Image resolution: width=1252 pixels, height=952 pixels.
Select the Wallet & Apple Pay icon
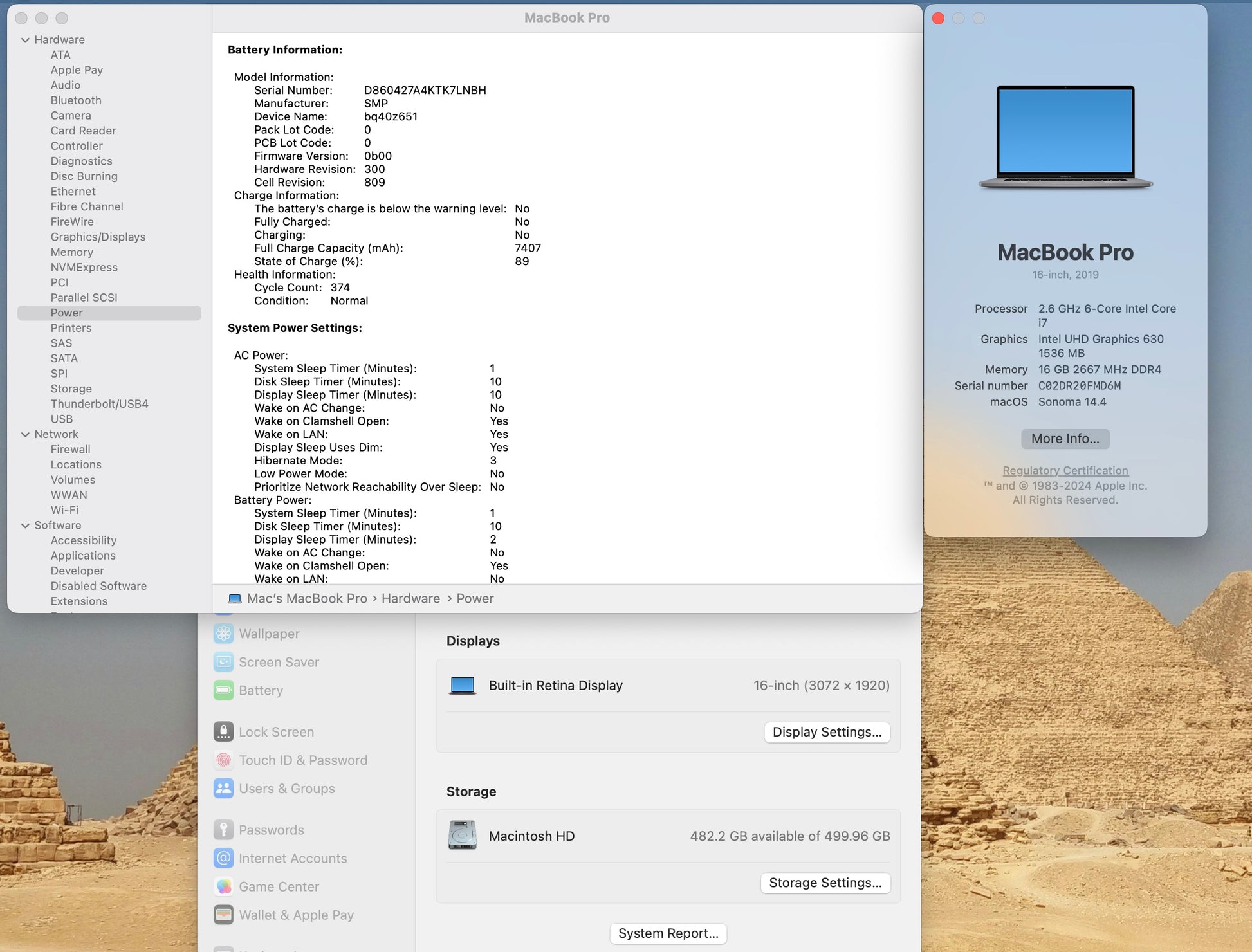[223, 915]
